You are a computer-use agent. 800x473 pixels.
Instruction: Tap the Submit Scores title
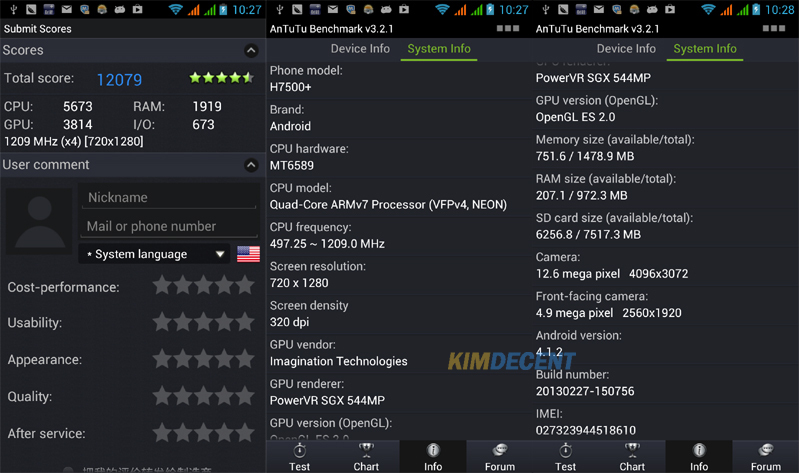pos(38,29)
